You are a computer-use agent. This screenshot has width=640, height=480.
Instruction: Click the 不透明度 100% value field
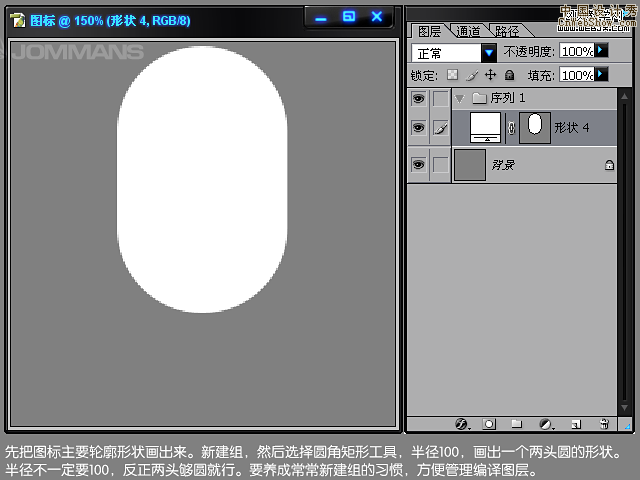[x=577, y=51]
